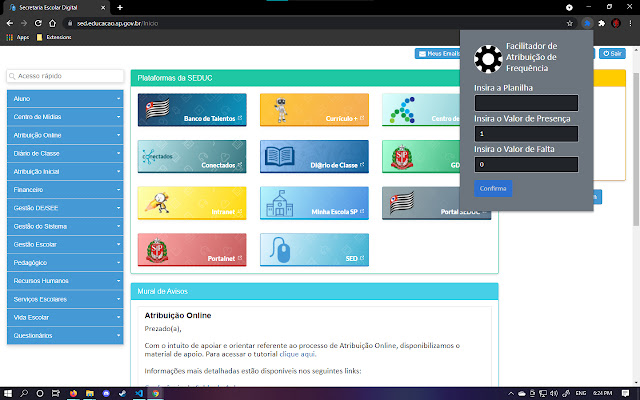Select the Secretaria Escolar Digital browser tab
The image size is (640, 400).
pyautogui.click(x=55, y=7)
